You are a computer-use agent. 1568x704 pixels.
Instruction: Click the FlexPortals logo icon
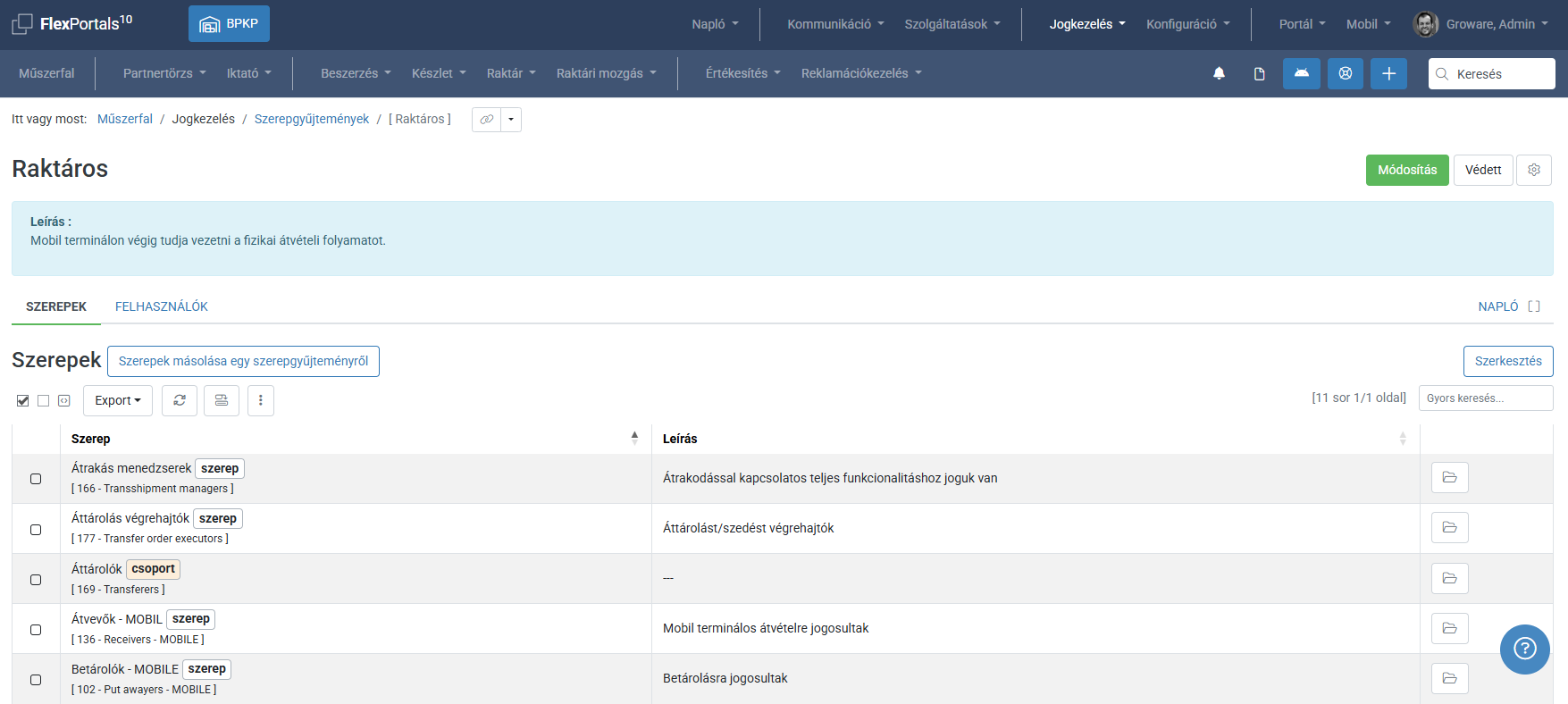22,24
